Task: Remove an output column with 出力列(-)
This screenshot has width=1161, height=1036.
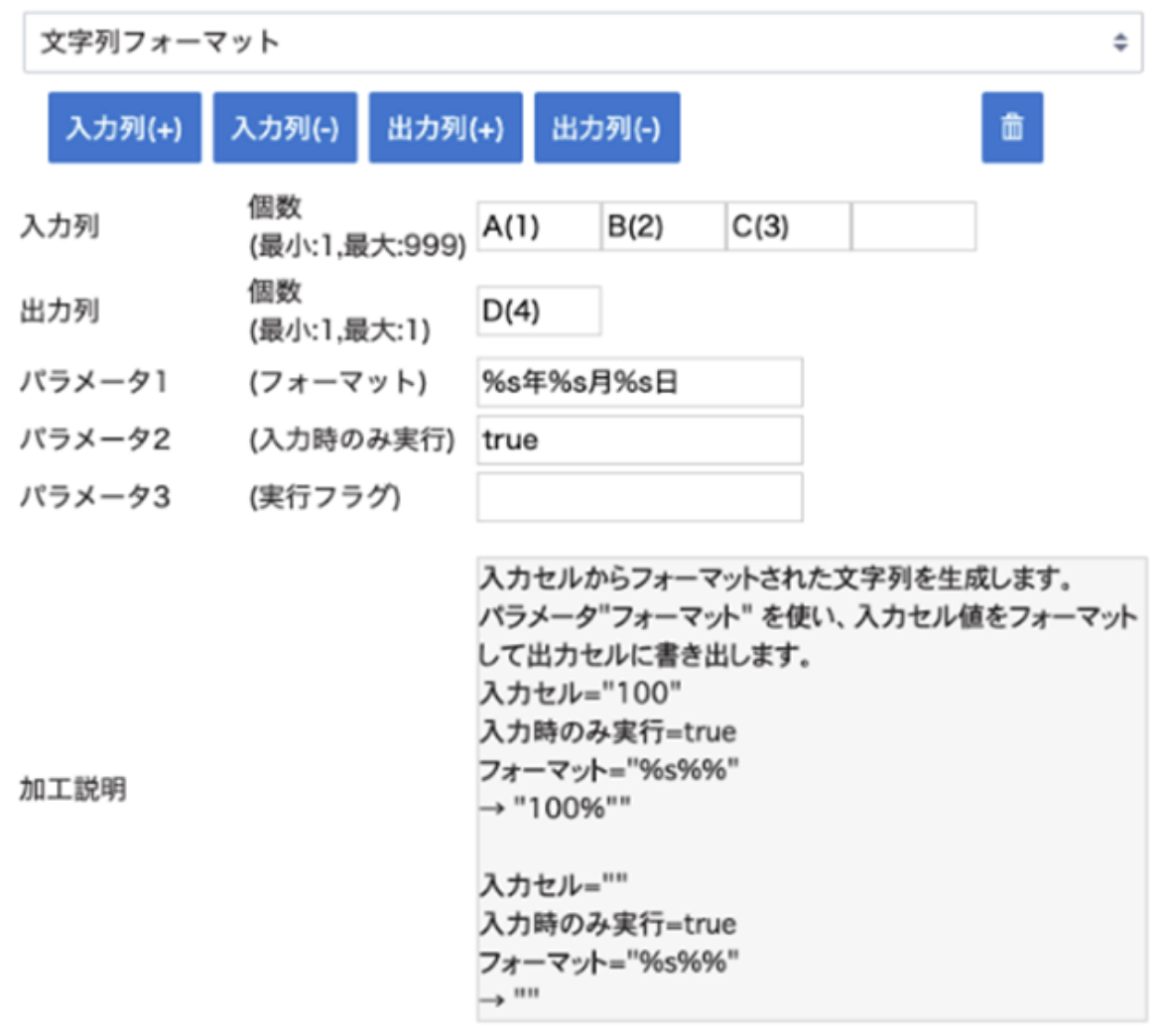Action: click(x=606, y=128)
